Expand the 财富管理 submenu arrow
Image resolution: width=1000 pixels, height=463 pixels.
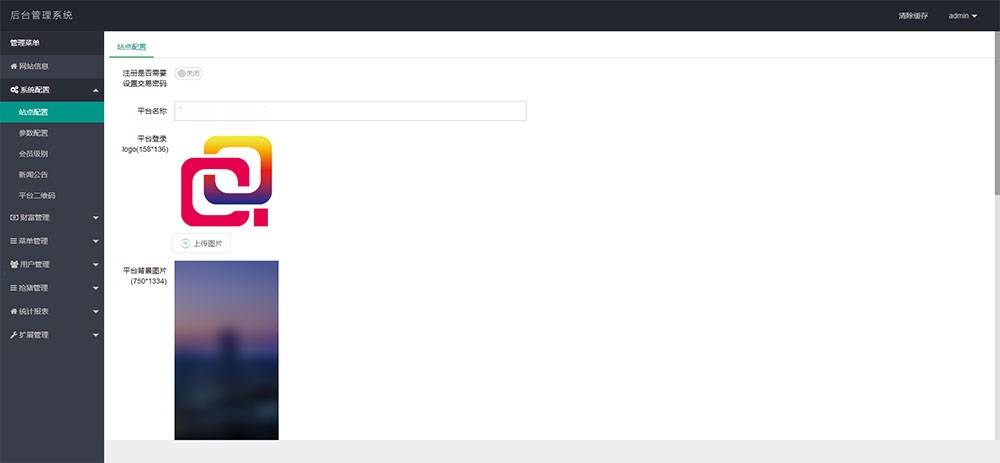pyautogui.click(x=96, y=218)
